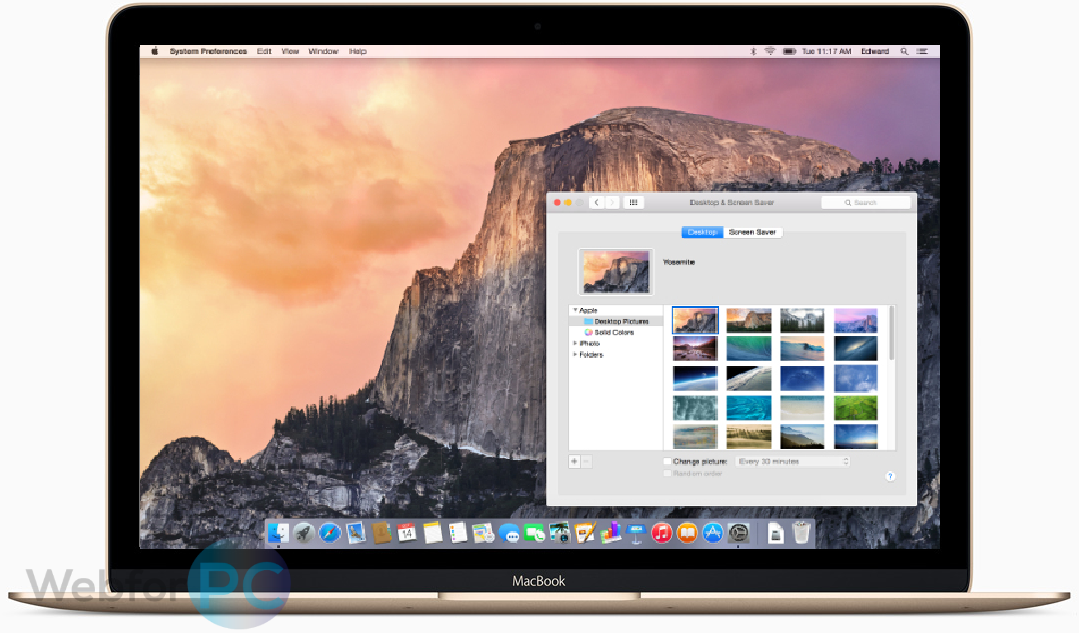The width and height of the screenshot is (1079, 633).
Task: Show all preferences grid button
Action: [633, 202]
